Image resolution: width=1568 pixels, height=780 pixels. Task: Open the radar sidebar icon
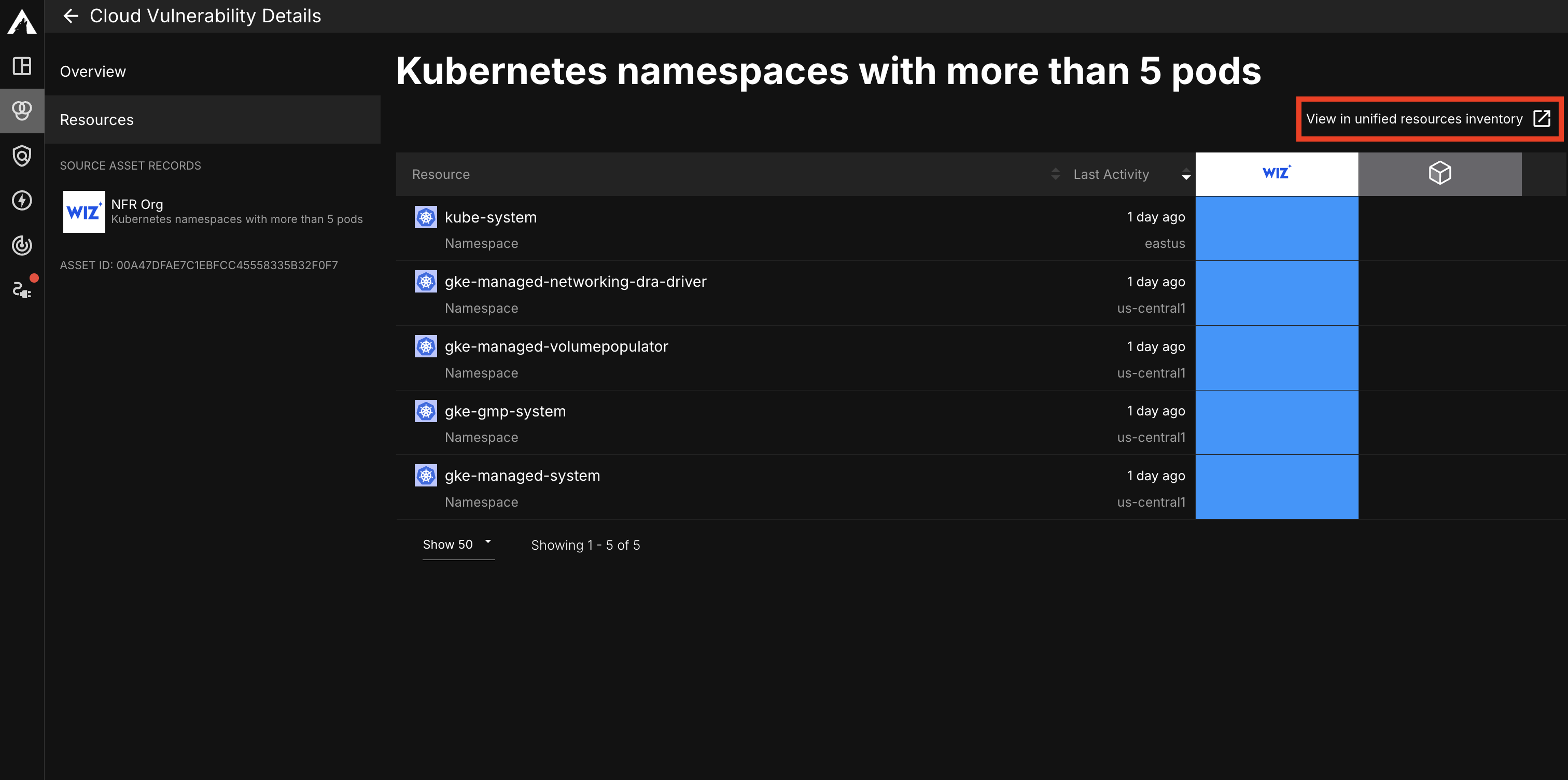[x=22, y=245]
